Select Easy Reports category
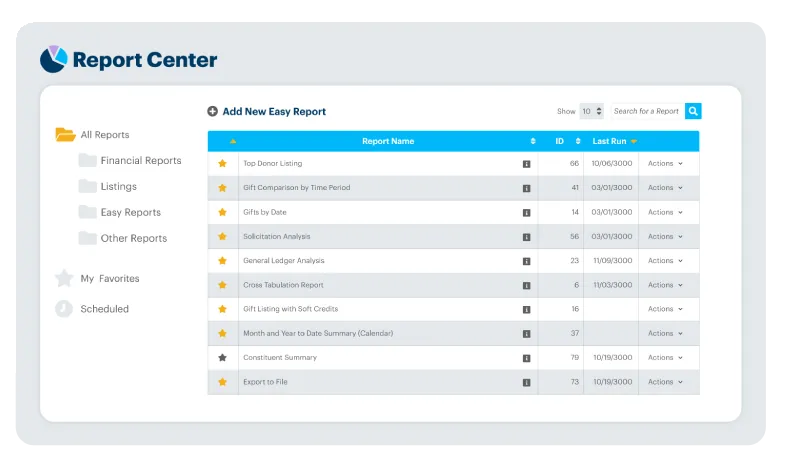This screenshot has width=788, height=468. [131, 212]
